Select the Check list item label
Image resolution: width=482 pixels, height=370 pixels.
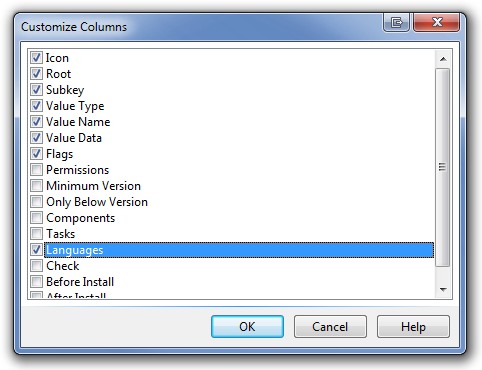click(63, 266)
